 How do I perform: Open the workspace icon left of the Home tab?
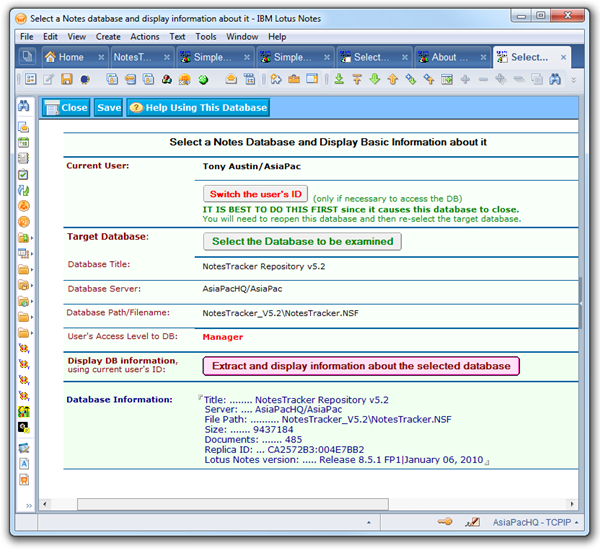[x=27, y=57]
